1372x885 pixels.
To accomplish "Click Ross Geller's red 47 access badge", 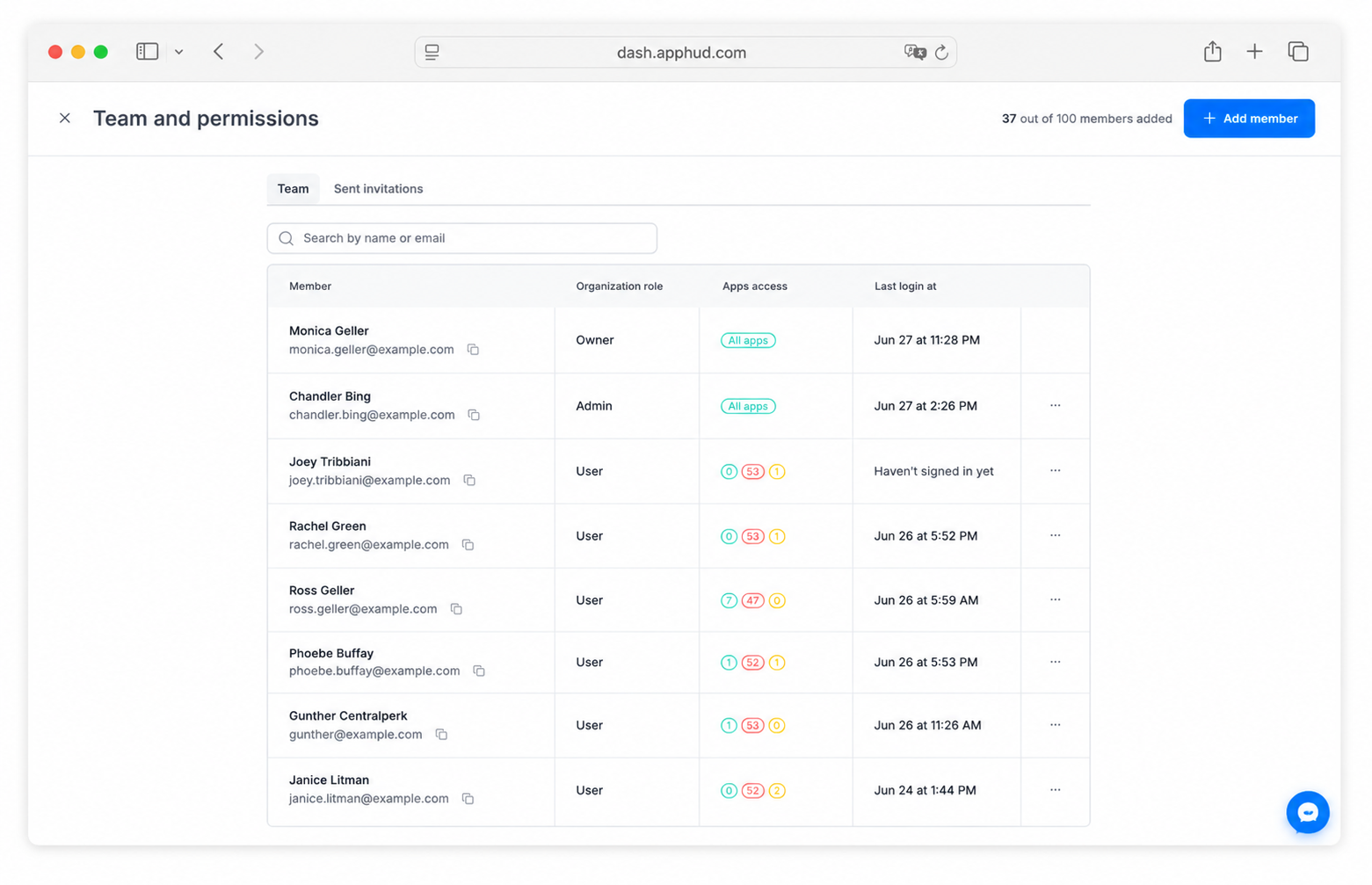I will (752, 601).
